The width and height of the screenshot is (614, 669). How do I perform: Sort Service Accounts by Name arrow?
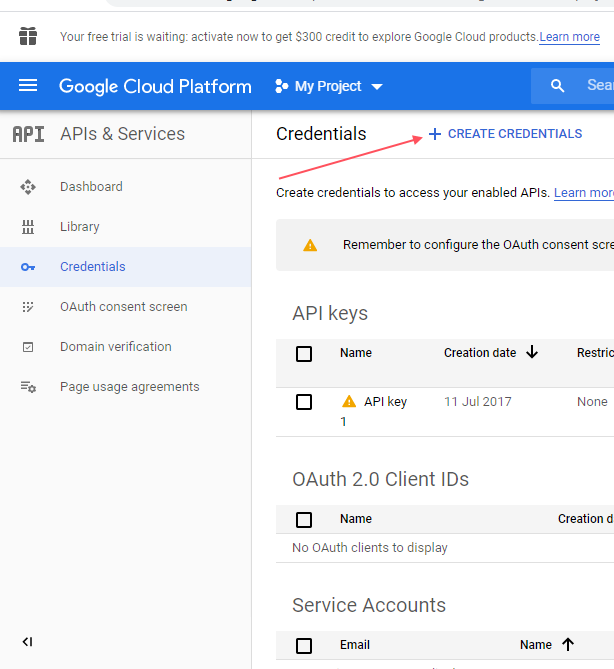tap(567, 644)
